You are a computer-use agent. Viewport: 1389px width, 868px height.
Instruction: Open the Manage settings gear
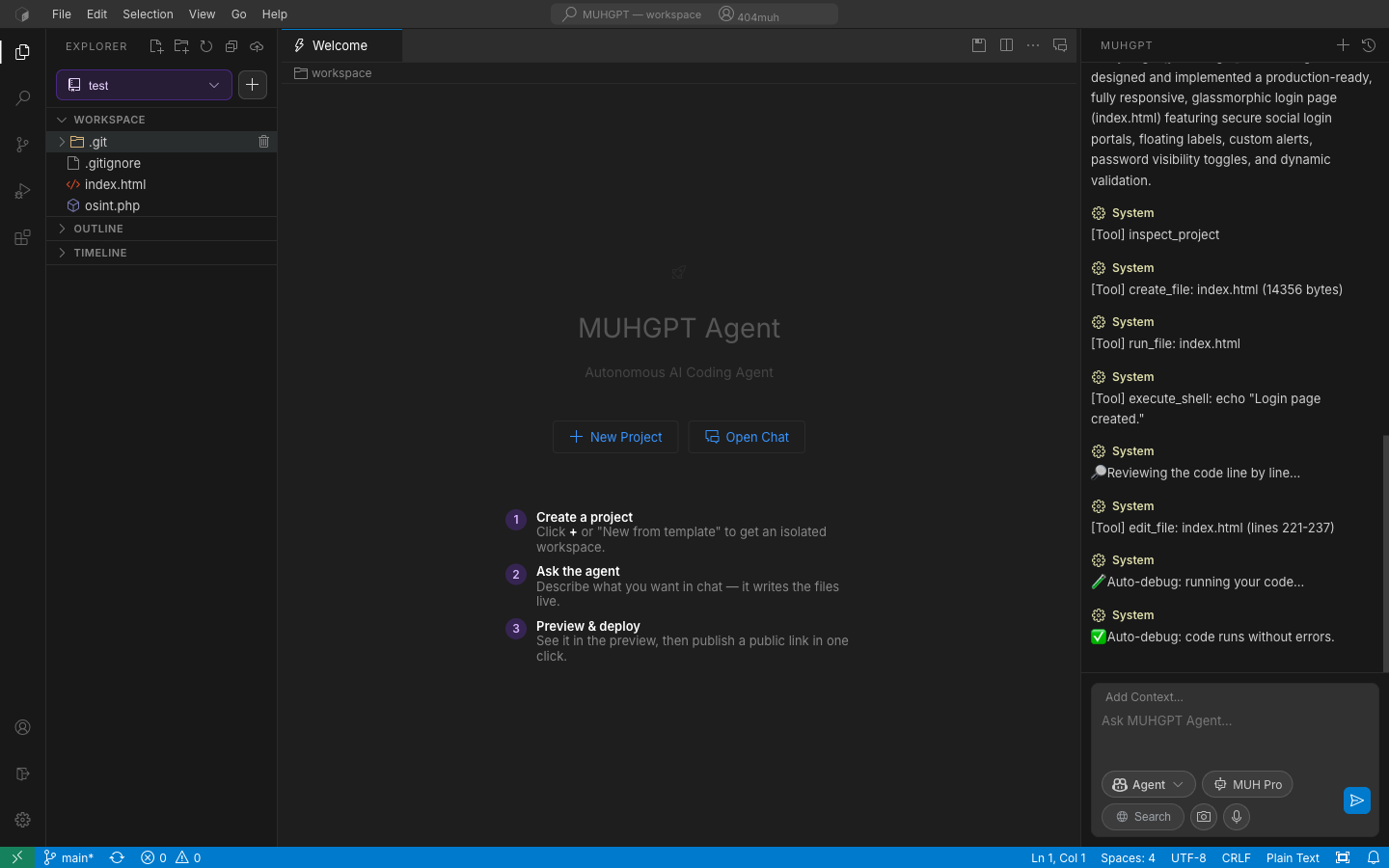point(22,820)
